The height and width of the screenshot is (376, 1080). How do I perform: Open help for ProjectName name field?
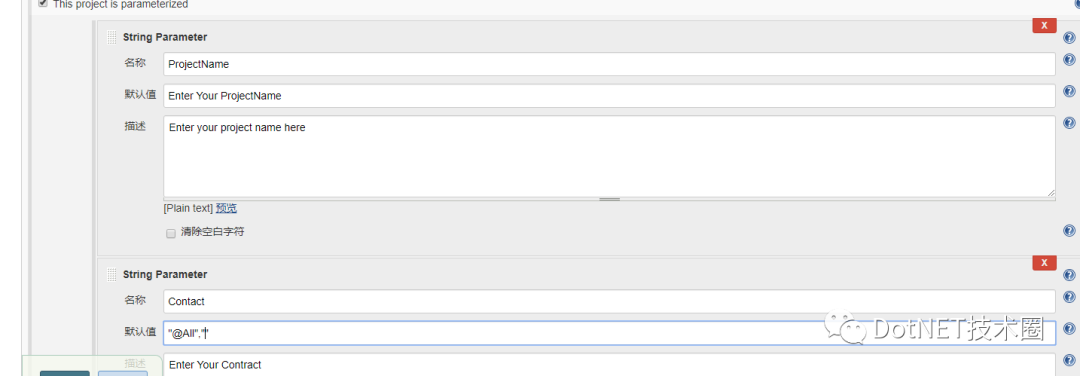[x=1069, y=60]
